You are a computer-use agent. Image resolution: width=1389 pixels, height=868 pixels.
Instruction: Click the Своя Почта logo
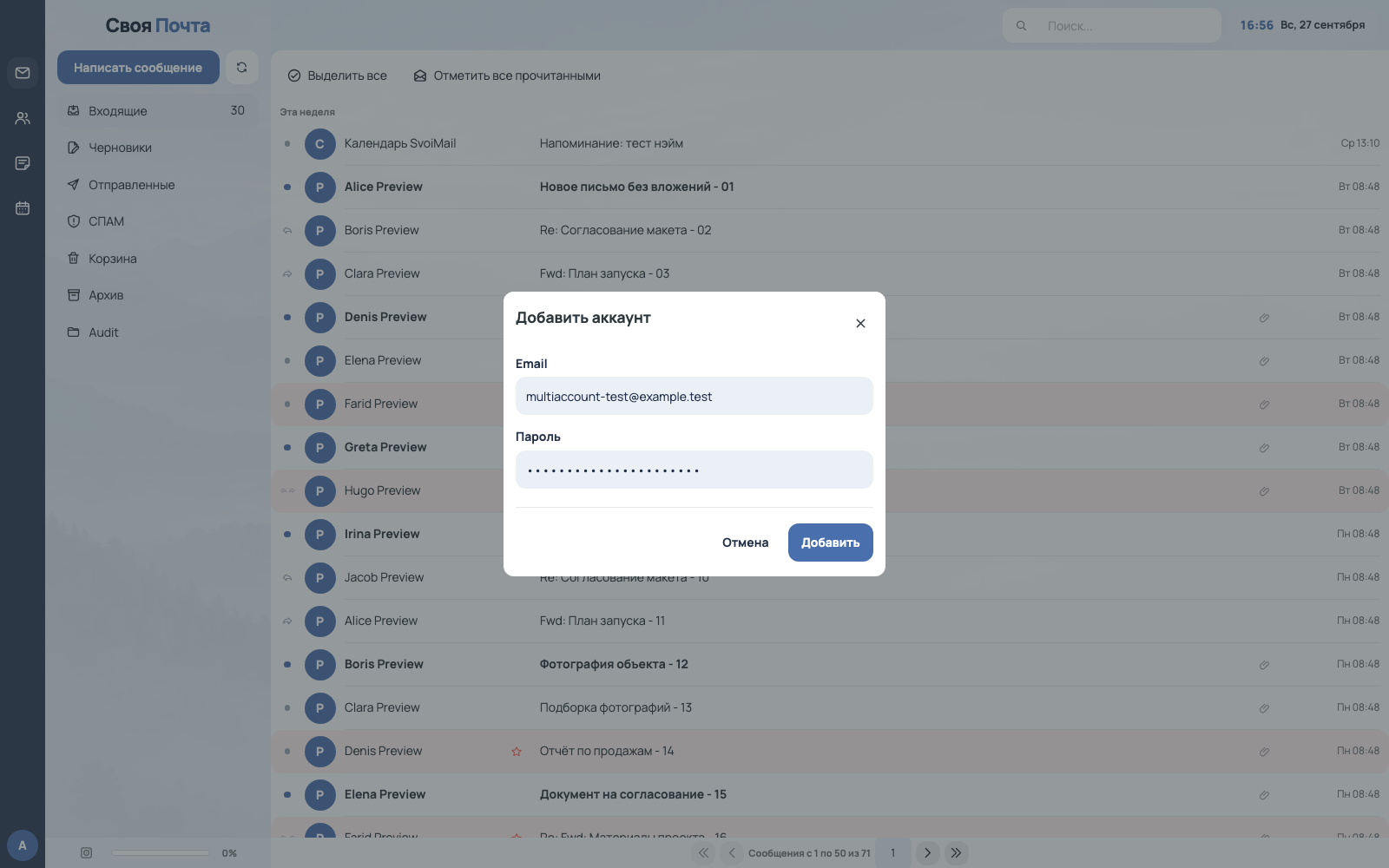[x=158, y=26]
